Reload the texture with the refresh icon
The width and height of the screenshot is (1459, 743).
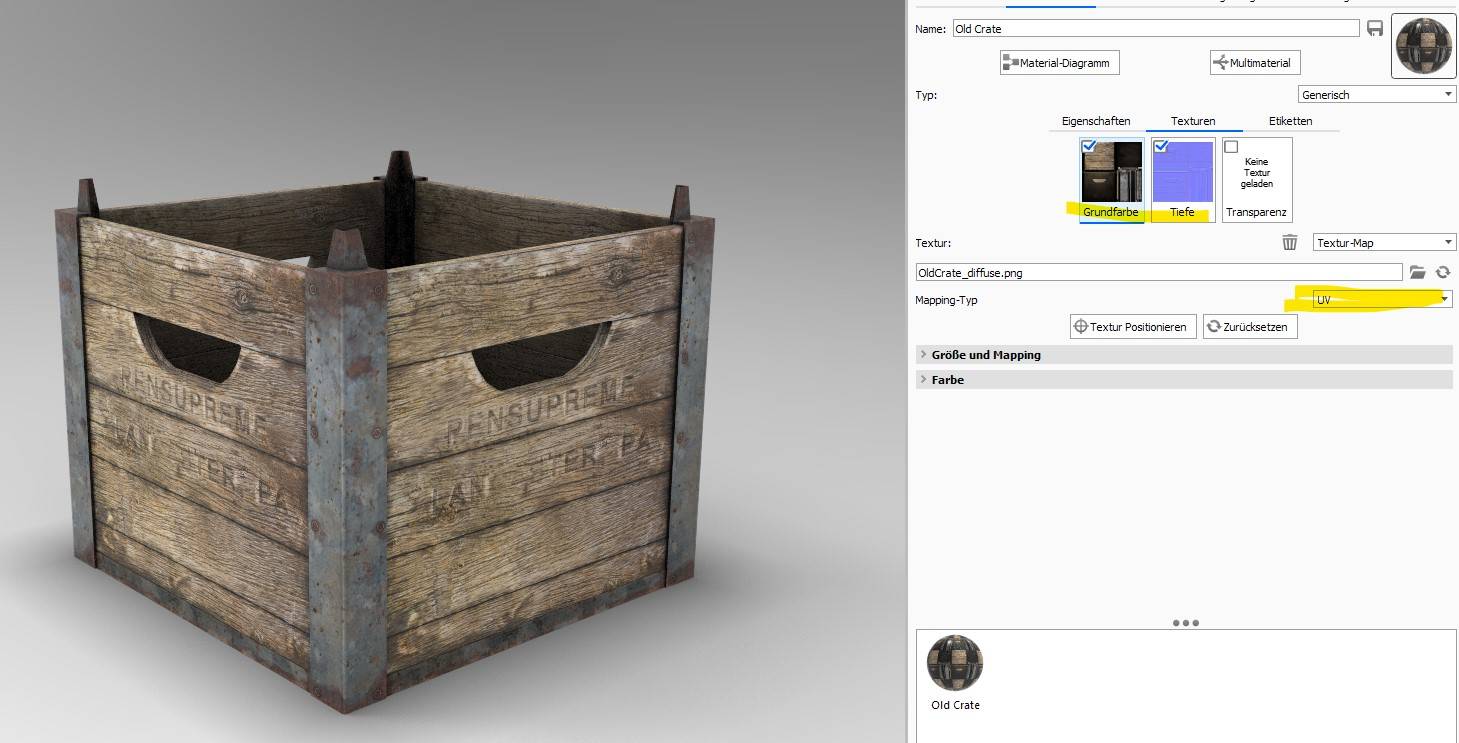pos(1442,272)
